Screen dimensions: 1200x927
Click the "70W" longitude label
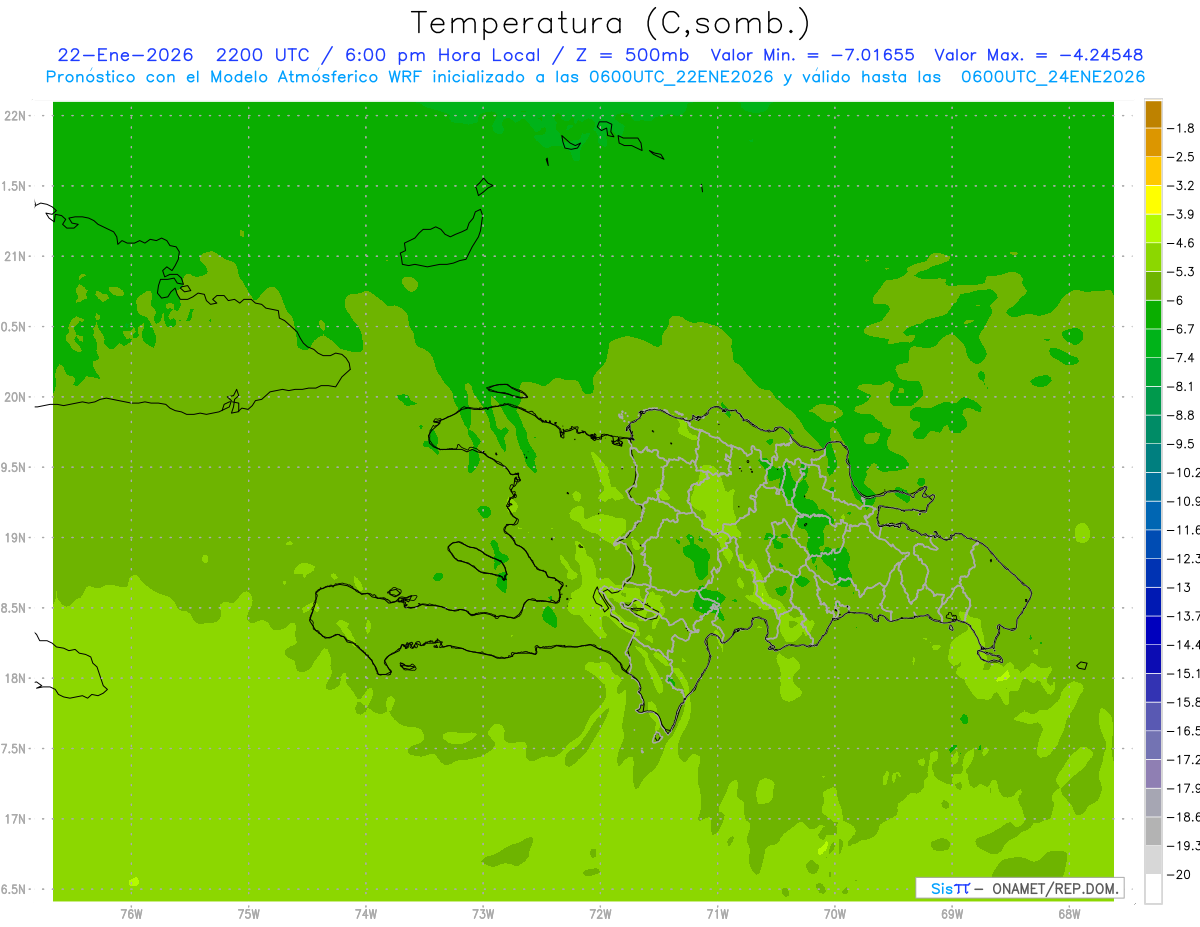click(x=835, y=914)
